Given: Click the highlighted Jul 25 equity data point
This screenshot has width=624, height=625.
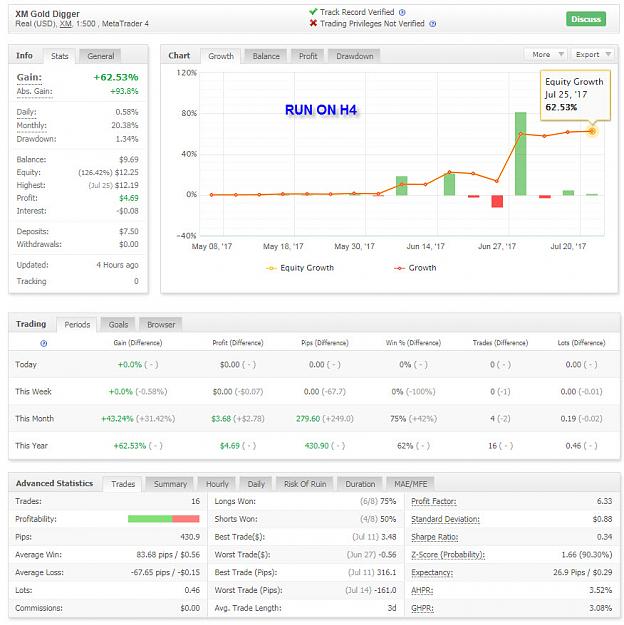Looking at the screenshot, I should pos(592,131).
